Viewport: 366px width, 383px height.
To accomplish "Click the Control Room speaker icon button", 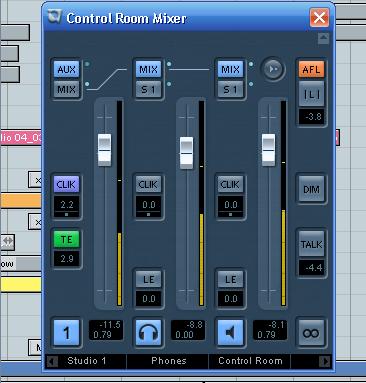I will tap(230, 333).
